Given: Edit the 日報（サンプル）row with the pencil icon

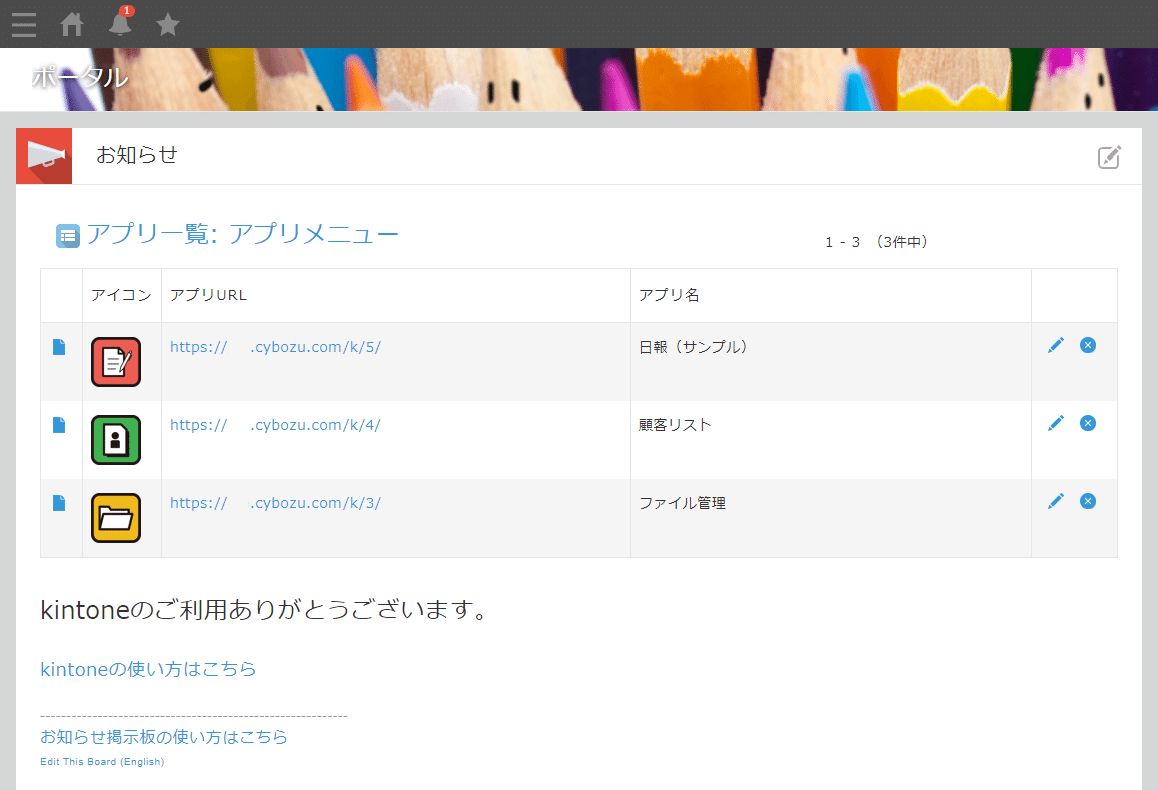Looking at the screenshot, I should [x=1056, y=344].
